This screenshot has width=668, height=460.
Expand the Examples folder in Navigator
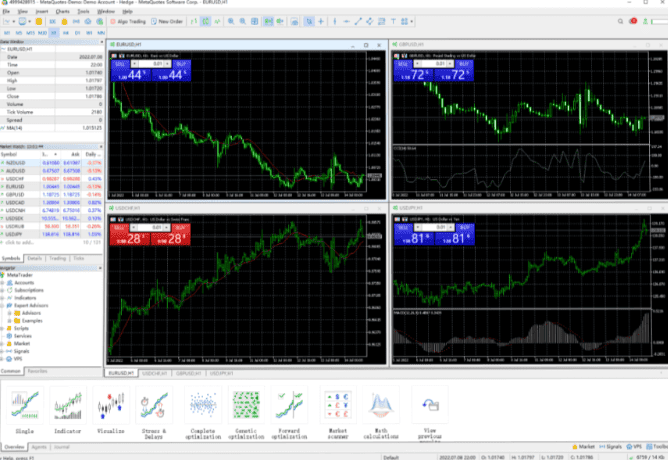(9, 321)
